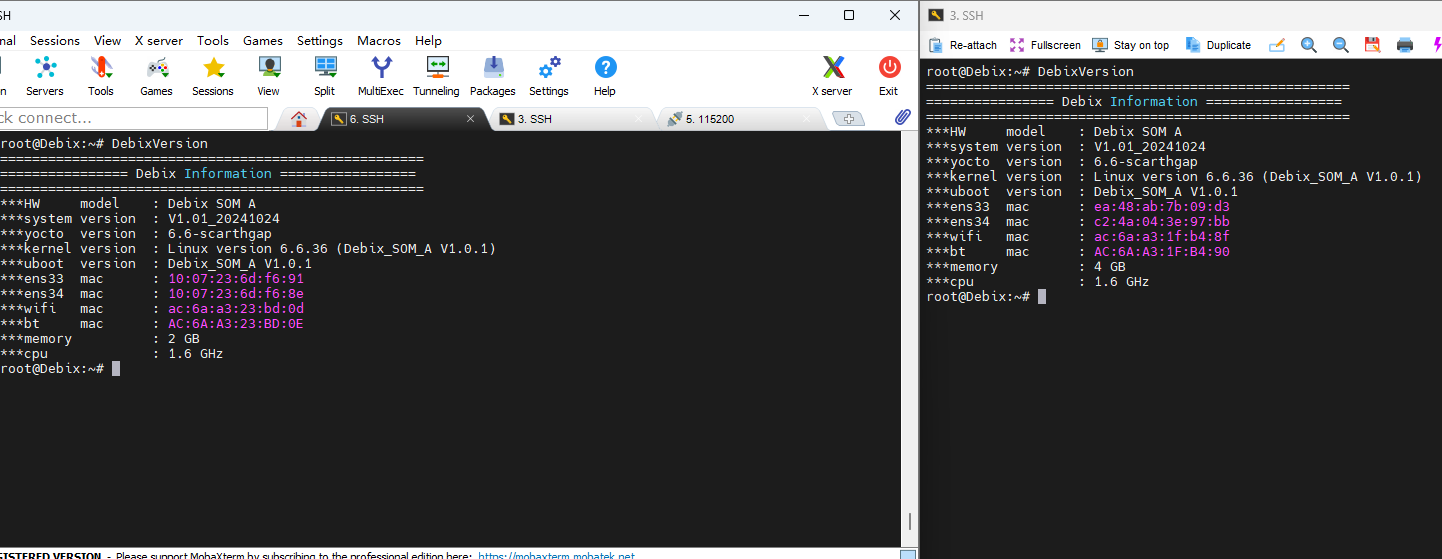
Task: Open the Macros menu
Action: pyautogui.click(x=379, y=41)
